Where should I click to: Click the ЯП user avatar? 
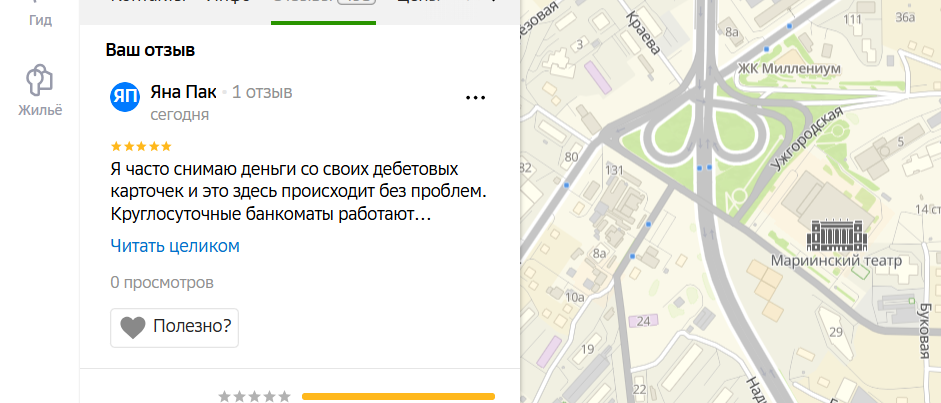125,97
